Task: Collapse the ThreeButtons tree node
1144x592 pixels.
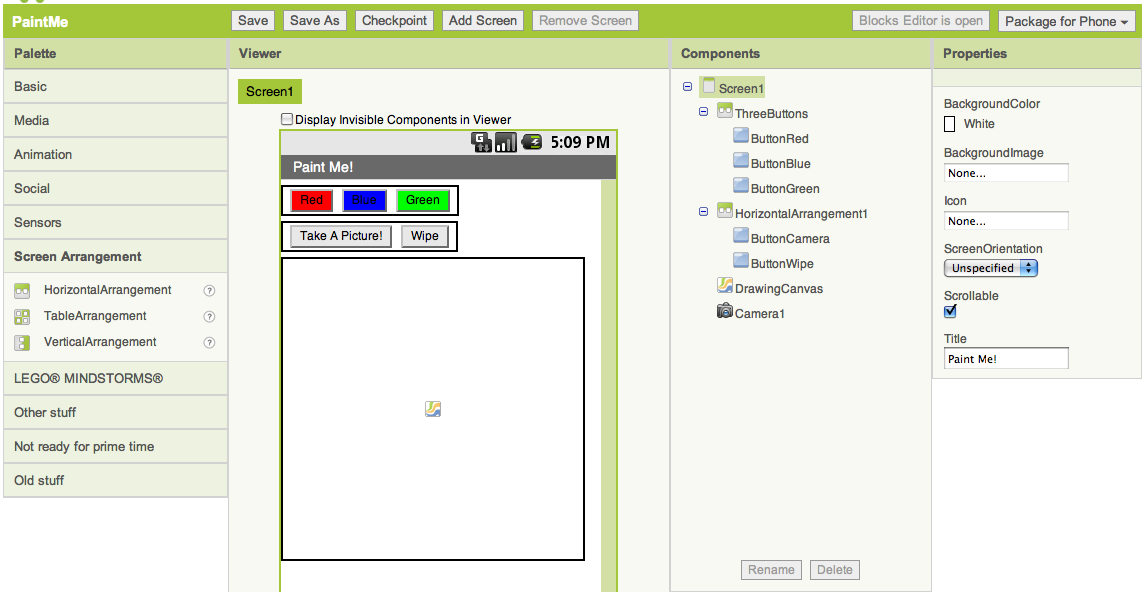Action: (x=703, y=112)
